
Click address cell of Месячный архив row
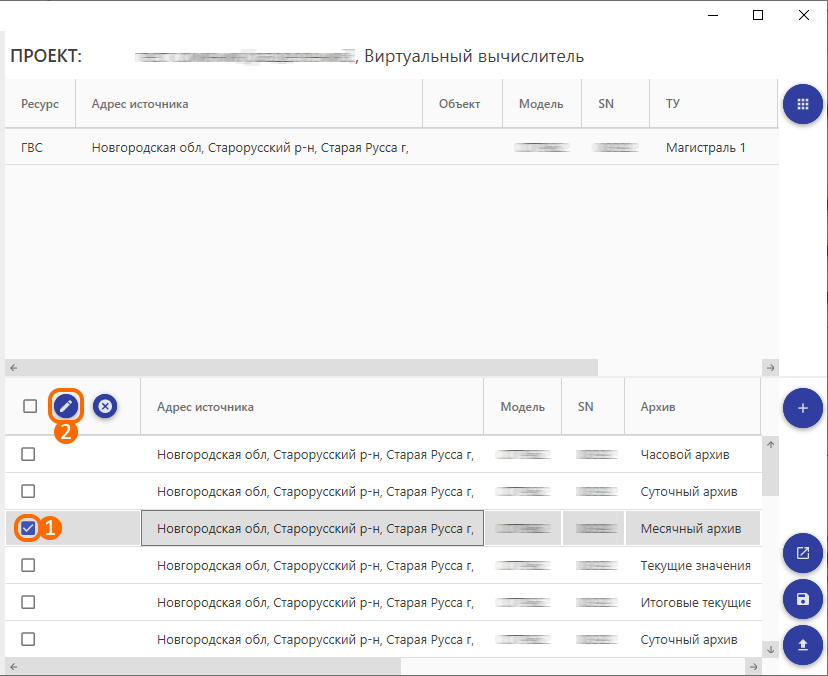pos(312,528)
